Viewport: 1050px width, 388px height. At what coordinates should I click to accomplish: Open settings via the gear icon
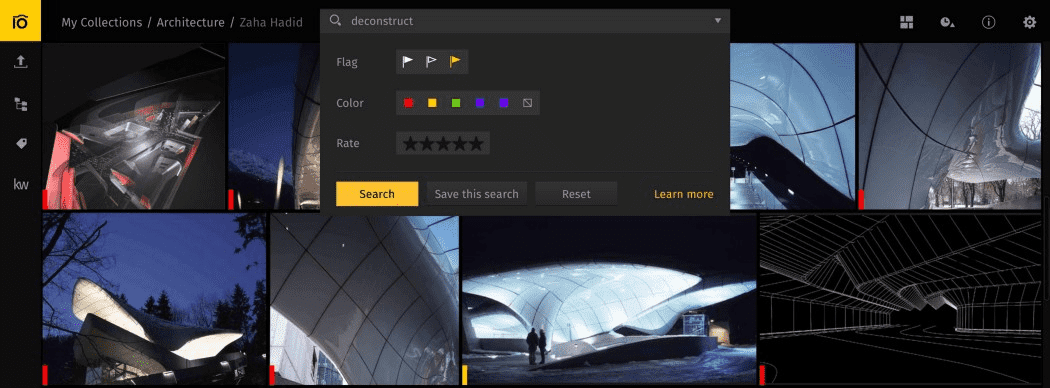pos(1029,22)
